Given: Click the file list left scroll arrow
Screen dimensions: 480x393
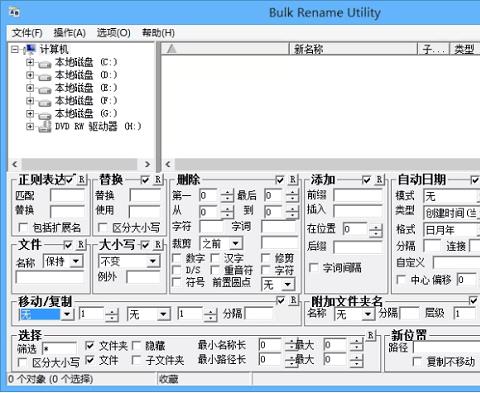Looking at the screenshot, I should pyautogui.click(x=168, y=164).
